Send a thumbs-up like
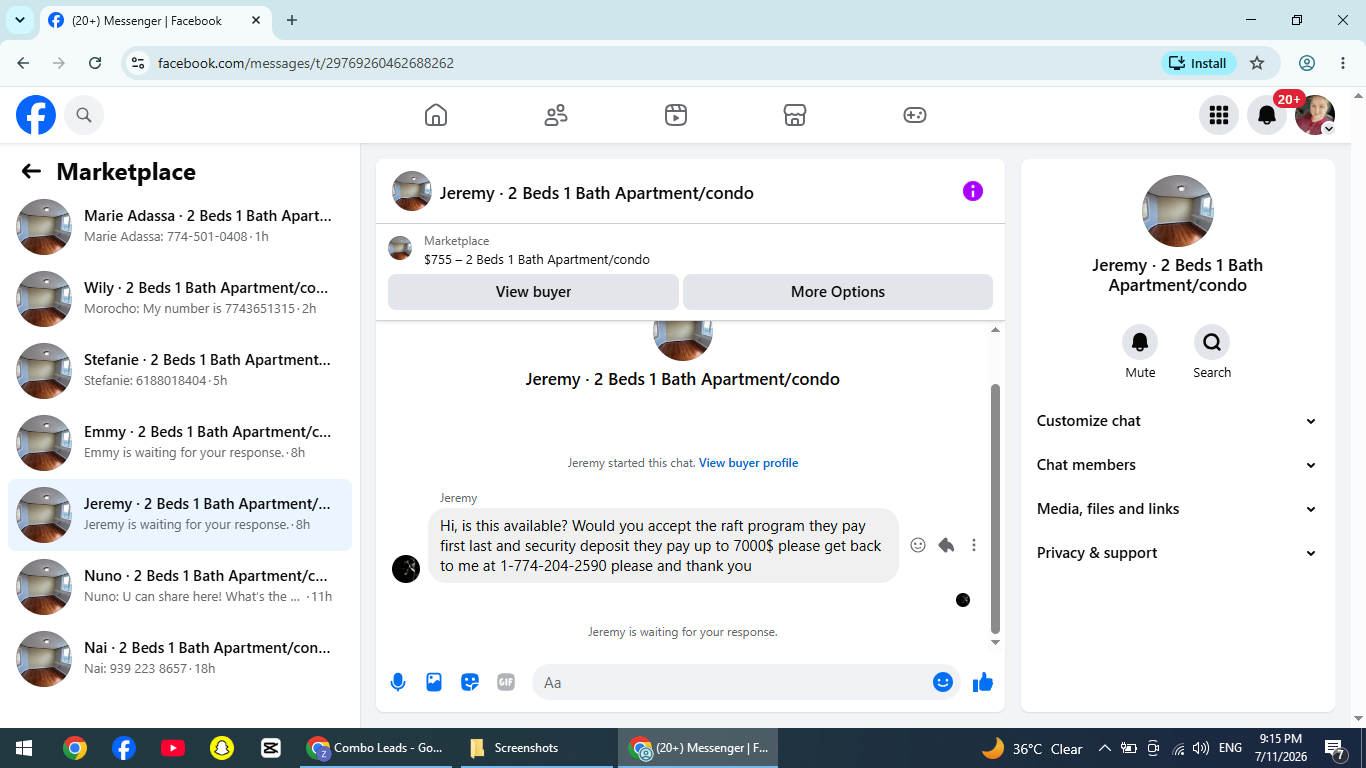Viewport: 1366px width, 768px height. (983, 682)
